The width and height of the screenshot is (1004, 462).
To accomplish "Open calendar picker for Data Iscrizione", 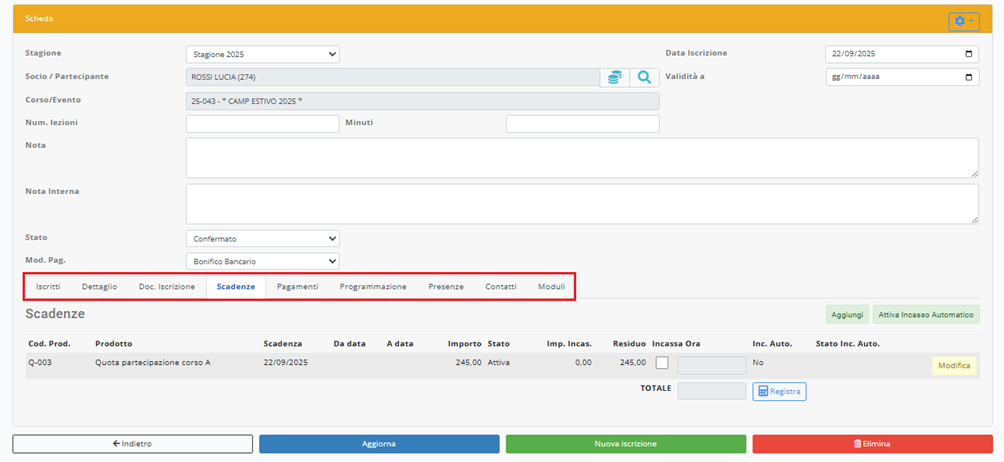I will point(967,54).
